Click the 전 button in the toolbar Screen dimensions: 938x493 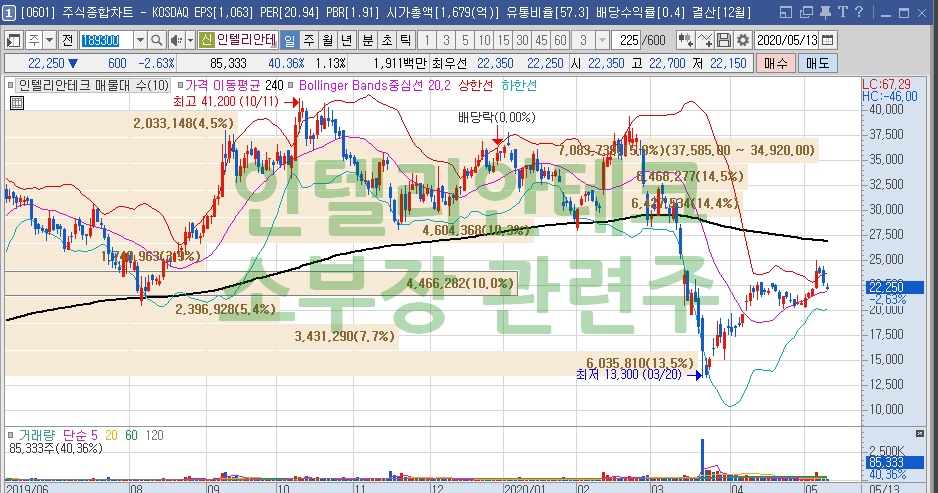[x=68, y=40]
